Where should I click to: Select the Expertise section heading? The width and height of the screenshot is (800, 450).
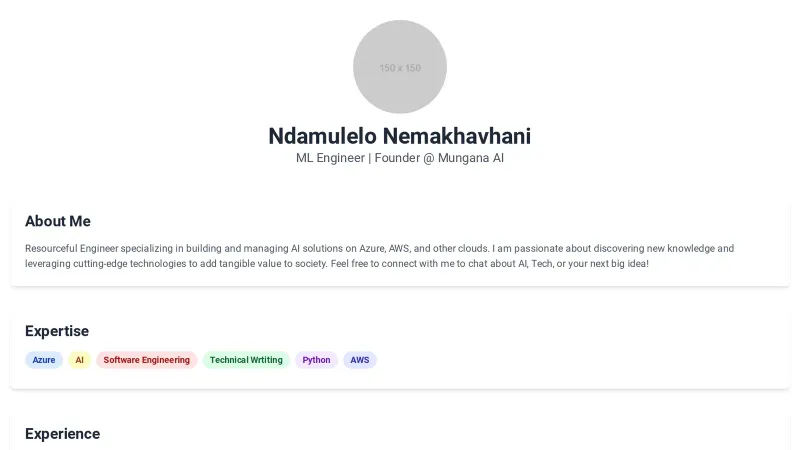pyautogui.click(x=57, y=331)
